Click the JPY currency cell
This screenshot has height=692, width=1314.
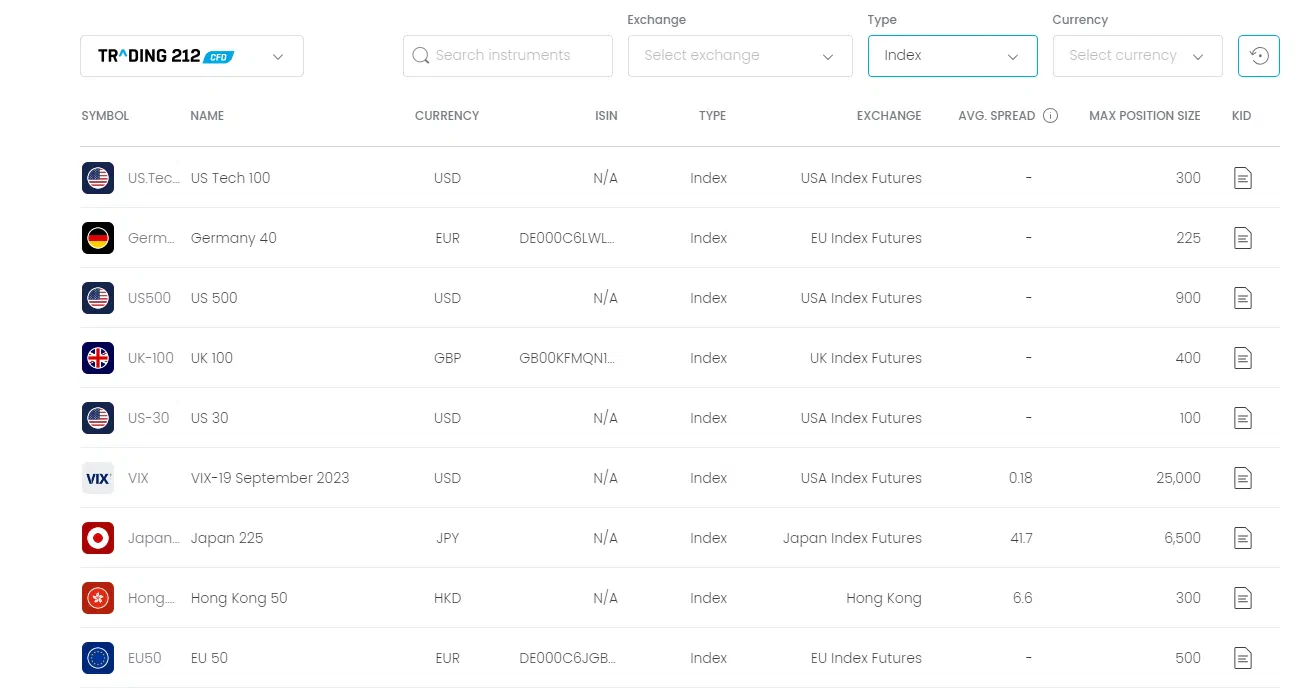tap(447, 538)
